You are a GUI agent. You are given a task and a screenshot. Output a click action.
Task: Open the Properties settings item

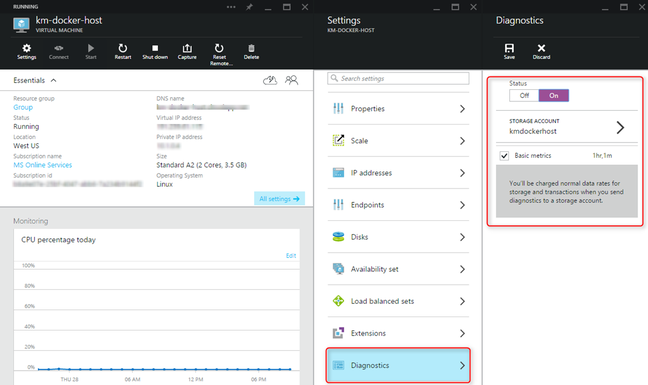(398, 109)
